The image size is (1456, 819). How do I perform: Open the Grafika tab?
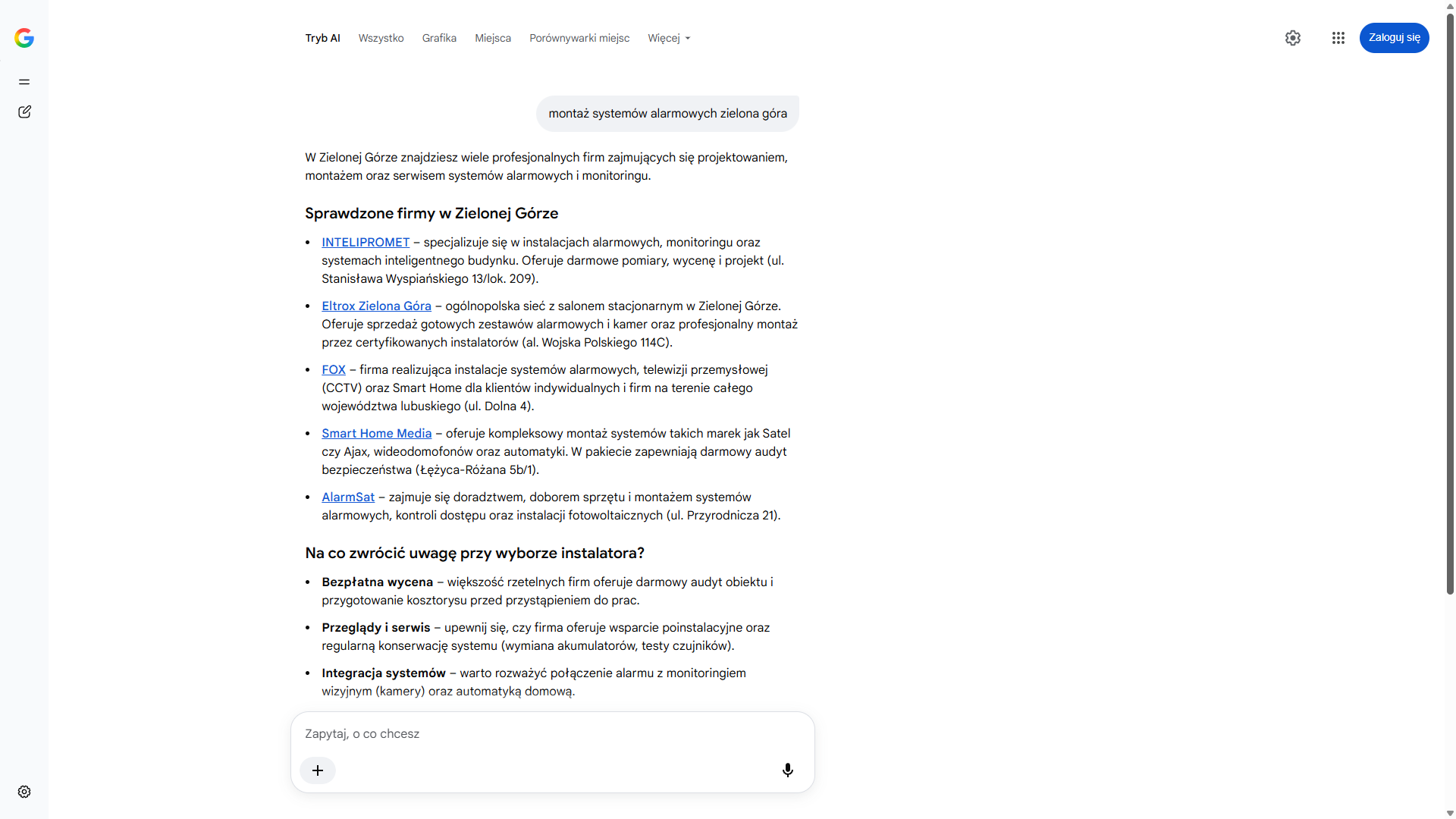click(439, 38)
